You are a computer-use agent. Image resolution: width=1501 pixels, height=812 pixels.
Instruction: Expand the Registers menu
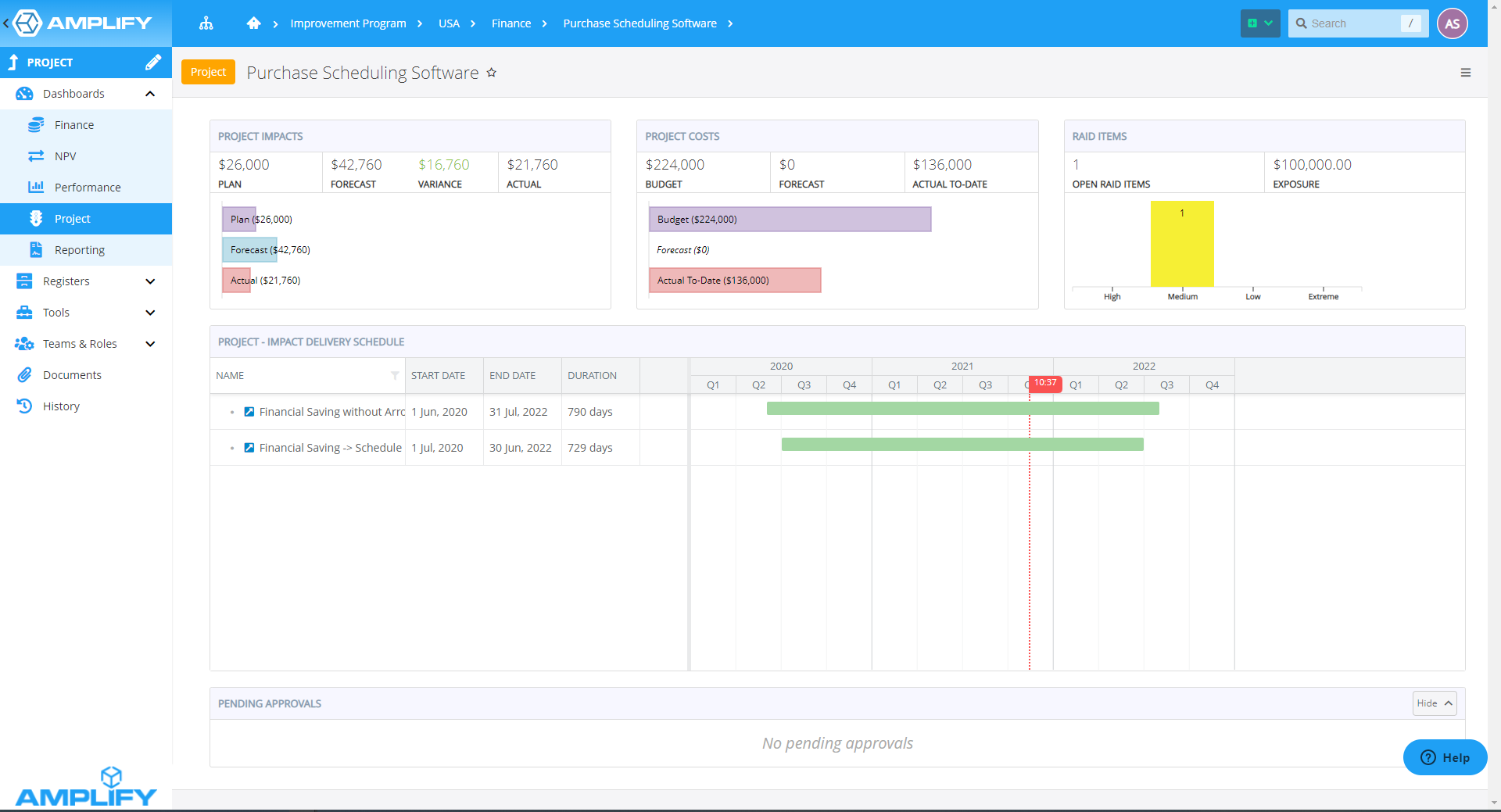click(150, 281)
